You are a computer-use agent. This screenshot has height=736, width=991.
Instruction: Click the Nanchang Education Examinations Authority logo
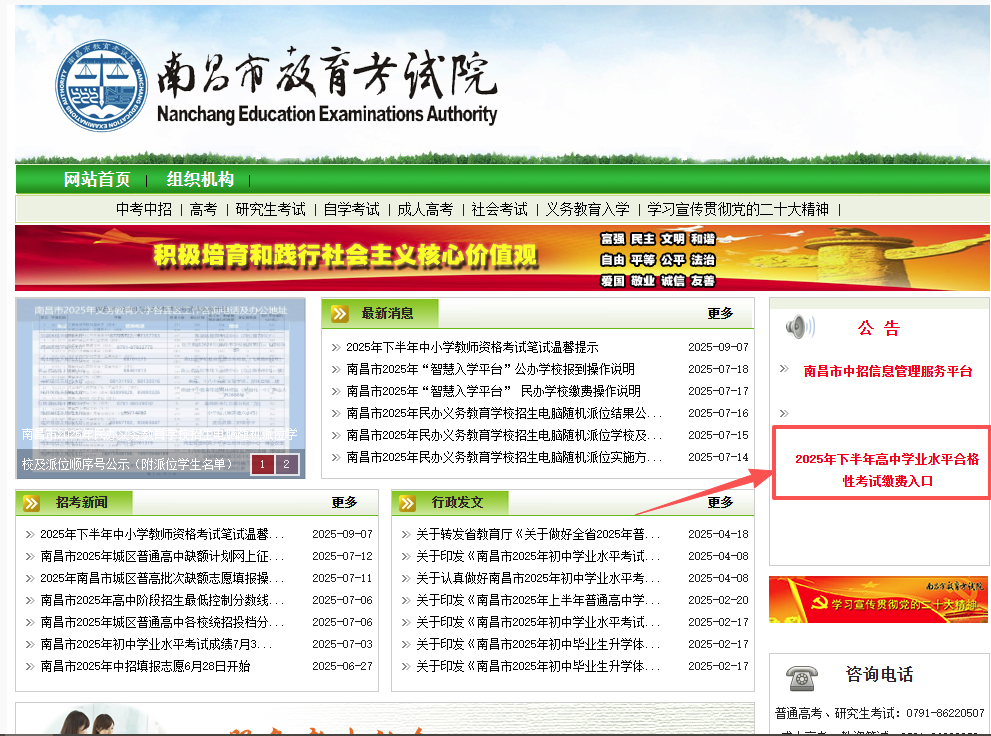click(x=100, y=87)
